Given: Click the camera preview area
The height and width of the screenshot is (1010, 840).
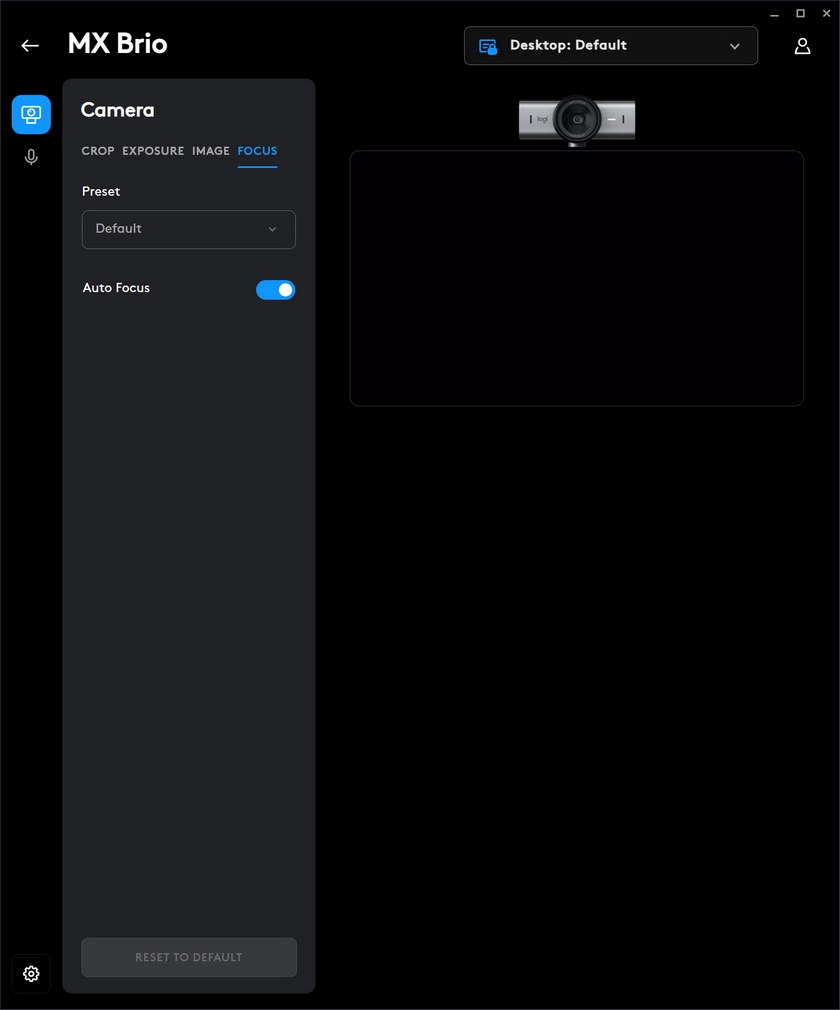Looking at the screenshot, I should click(577, 278).
